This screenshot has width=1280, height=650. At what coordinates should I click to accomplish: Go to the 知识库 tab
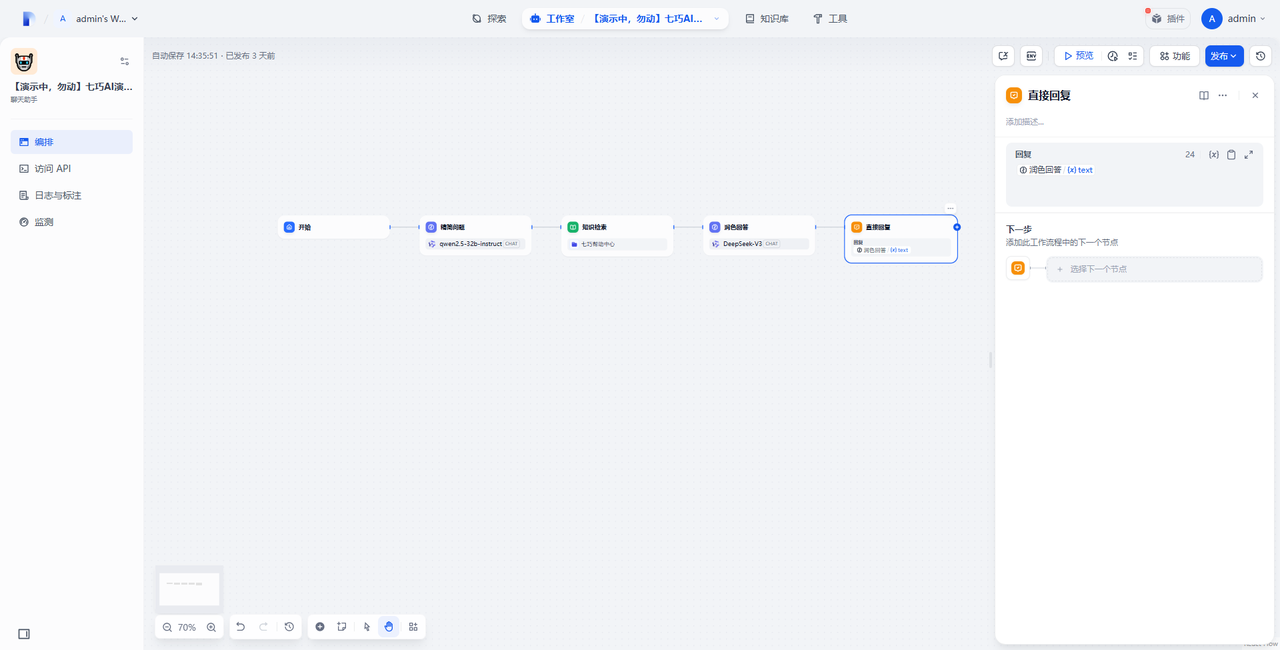click(766, 19)
